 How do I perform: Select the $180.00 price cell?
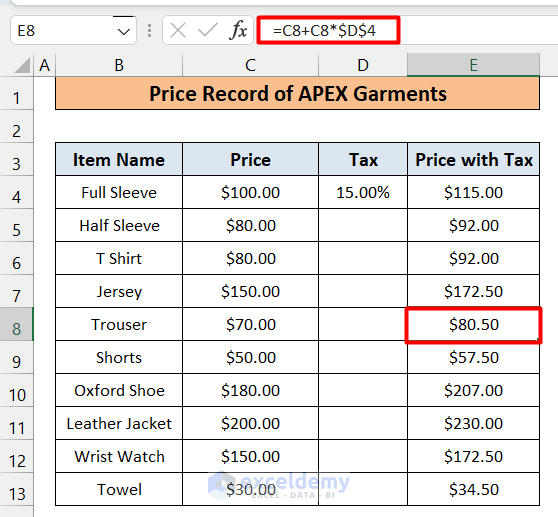[250, 390]
